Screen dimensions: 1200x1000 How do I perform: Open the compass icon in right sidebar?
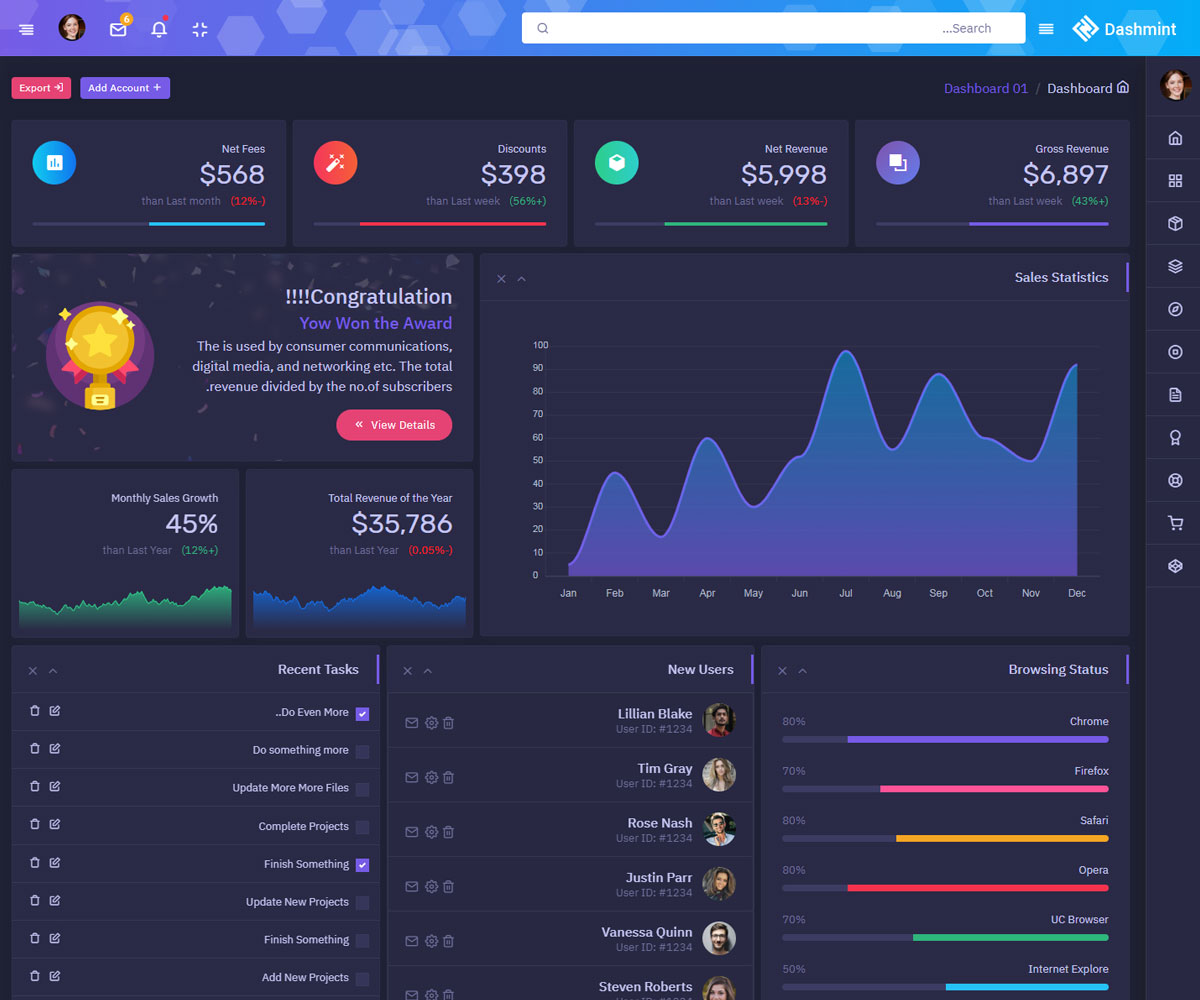(x=1175, y=309)
